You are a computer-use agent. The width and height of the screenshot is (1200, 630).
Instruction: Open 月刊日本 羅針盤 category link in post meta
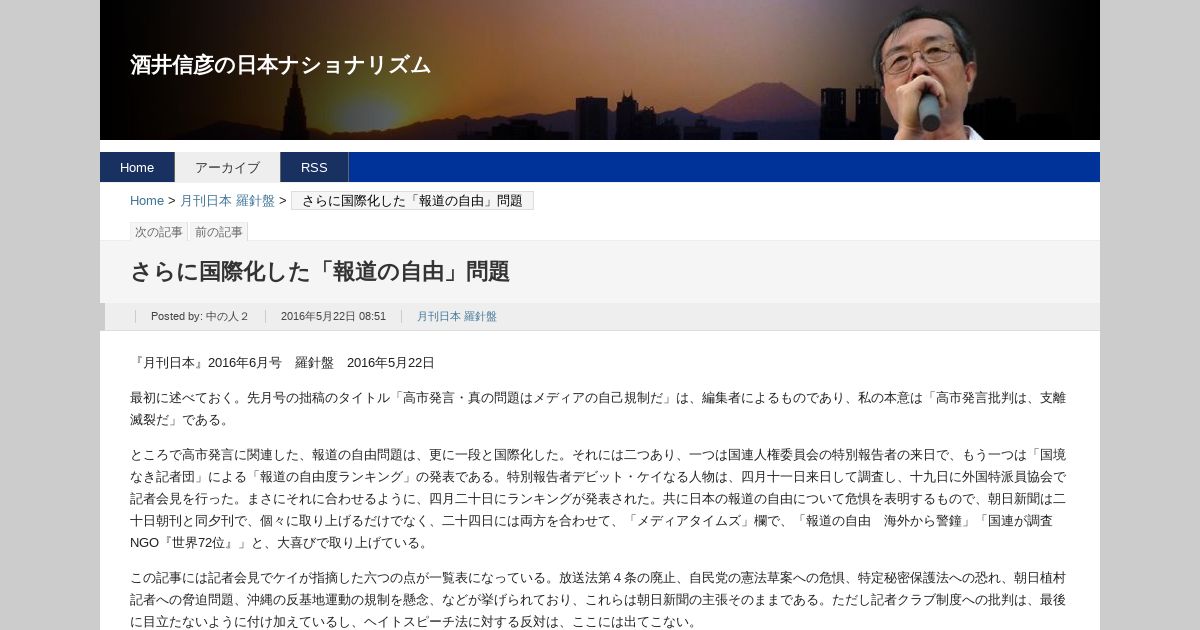pos(457,316)
